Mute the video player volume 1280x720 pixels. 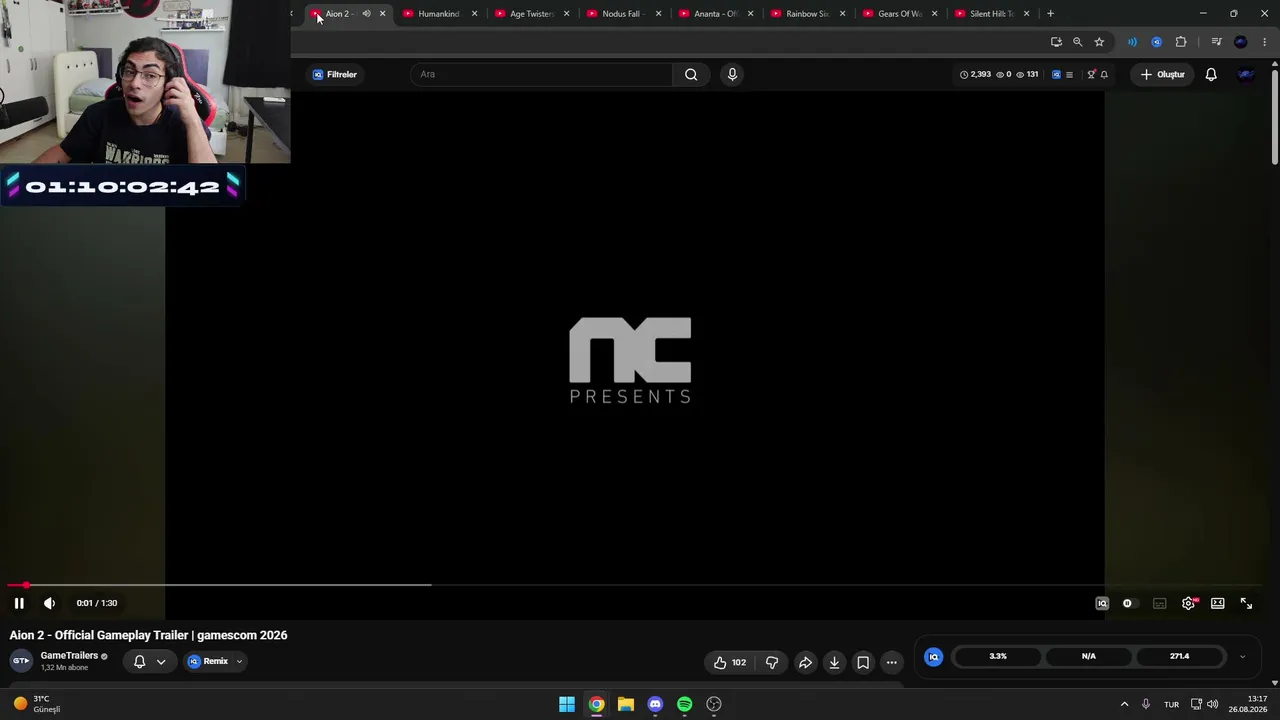49,603
